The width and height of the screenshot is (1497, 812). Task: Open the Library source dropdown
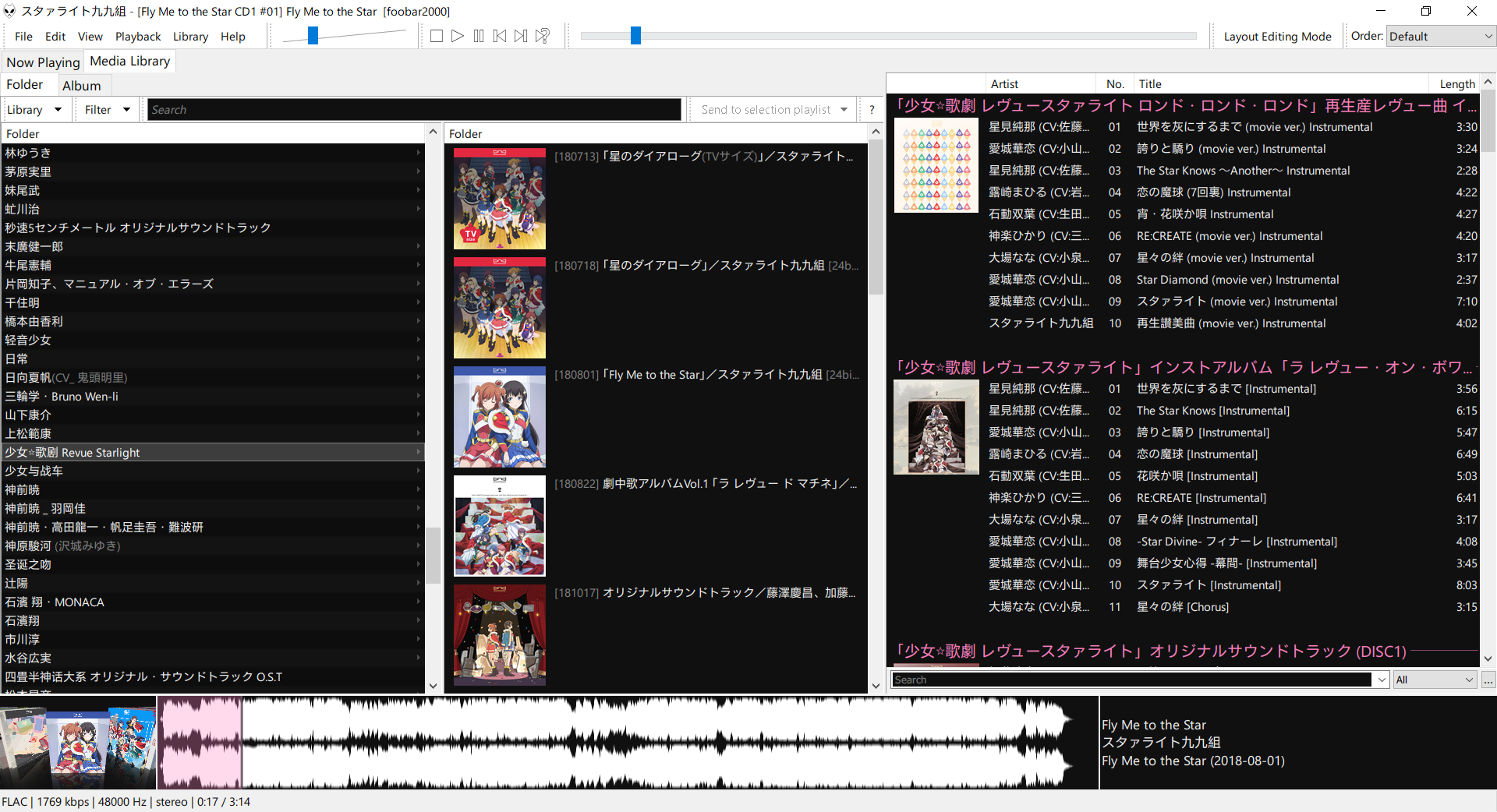(x=36, y=109)
